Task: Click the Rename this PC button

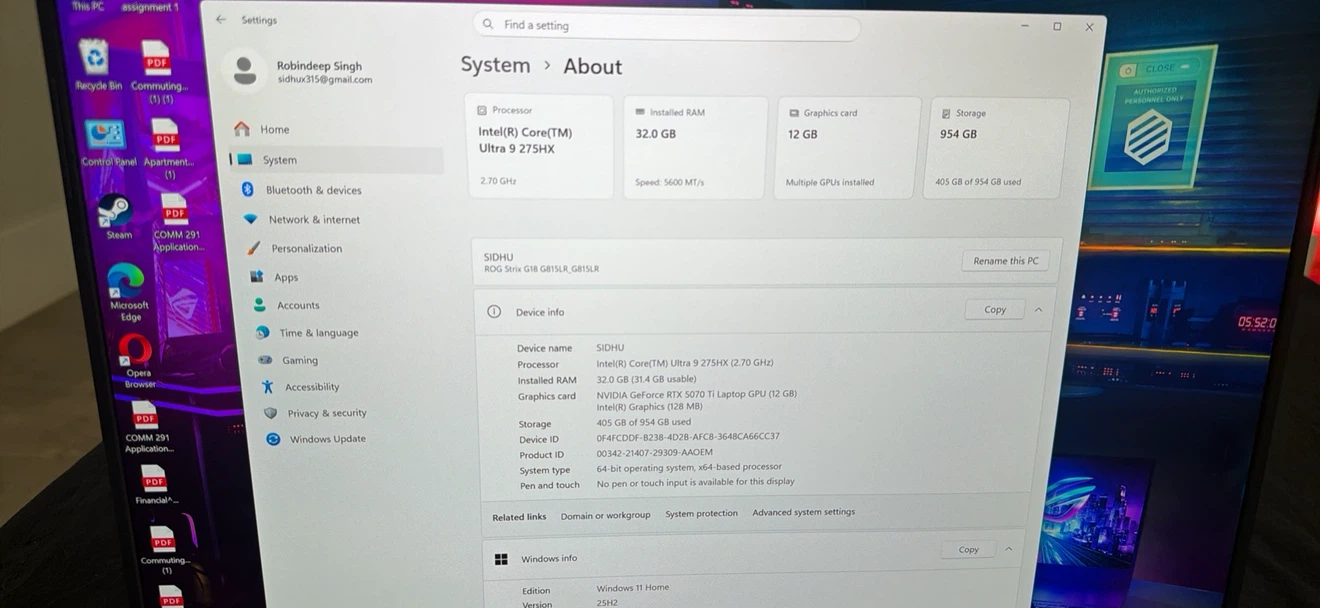Action: (1005, 261)
